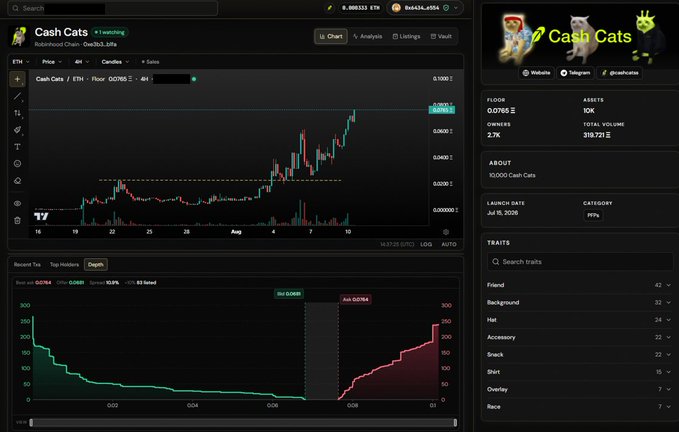Select the eraser tool
Image resolution: width=679 pixels, height=432 pixels.
[x=17, y=181]
